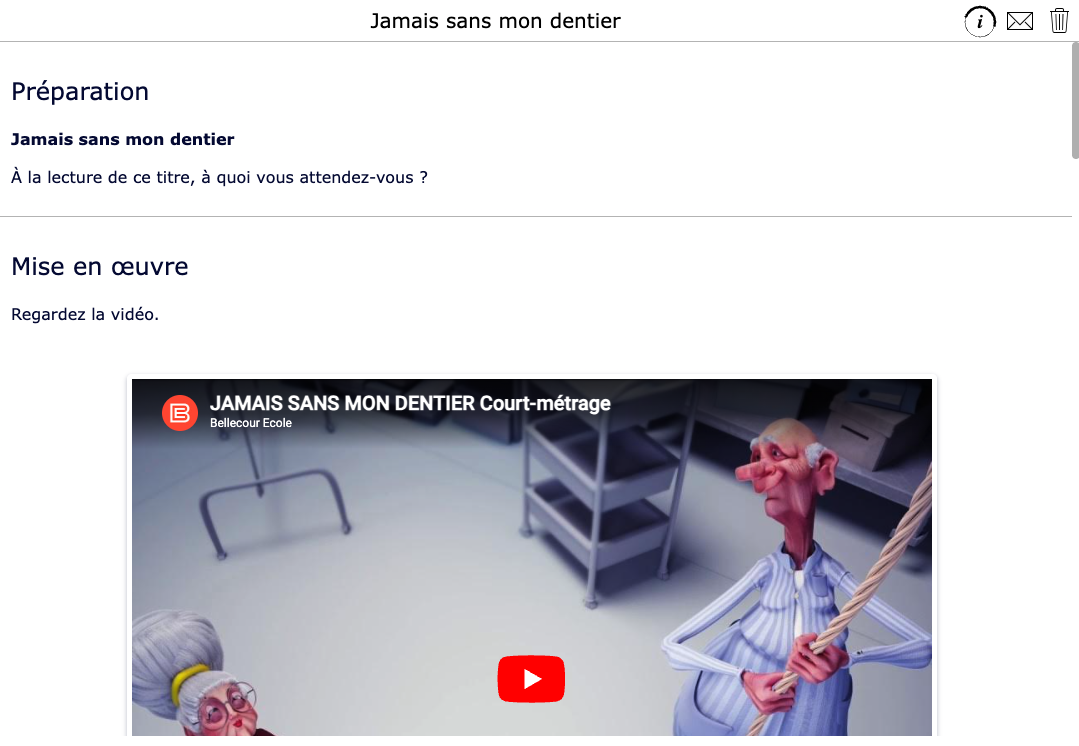This screenshot has height=746, width=1079.
Task: Select the Préparation heading
Action: [80, 92]
